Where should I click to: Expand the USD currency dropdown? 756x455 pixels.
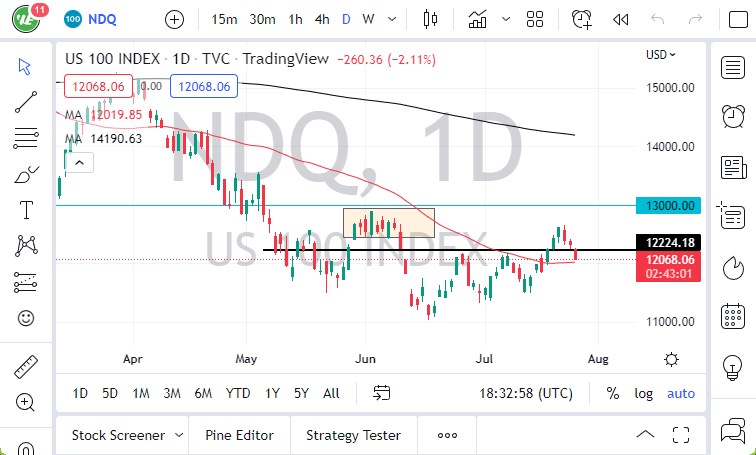661,55
